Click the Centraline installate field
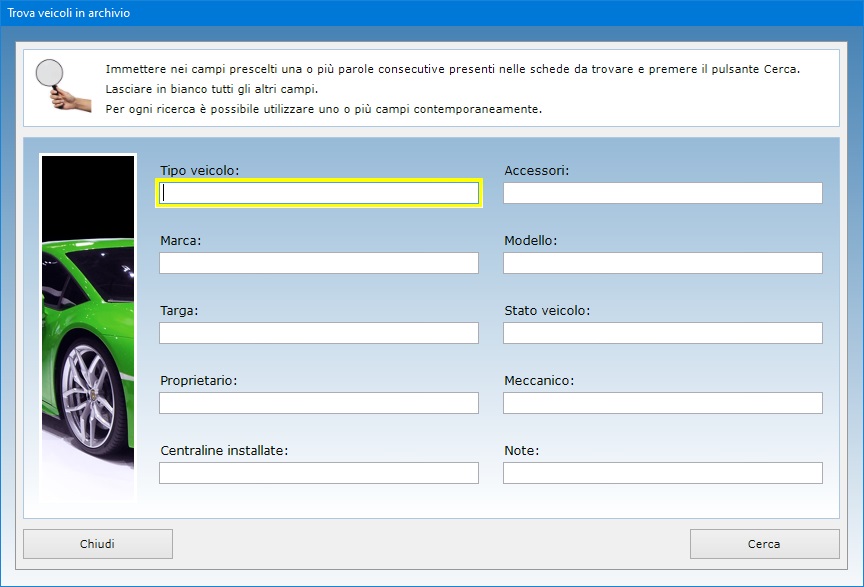The height and width of the screenshot is (587, 864). point(319,473)
